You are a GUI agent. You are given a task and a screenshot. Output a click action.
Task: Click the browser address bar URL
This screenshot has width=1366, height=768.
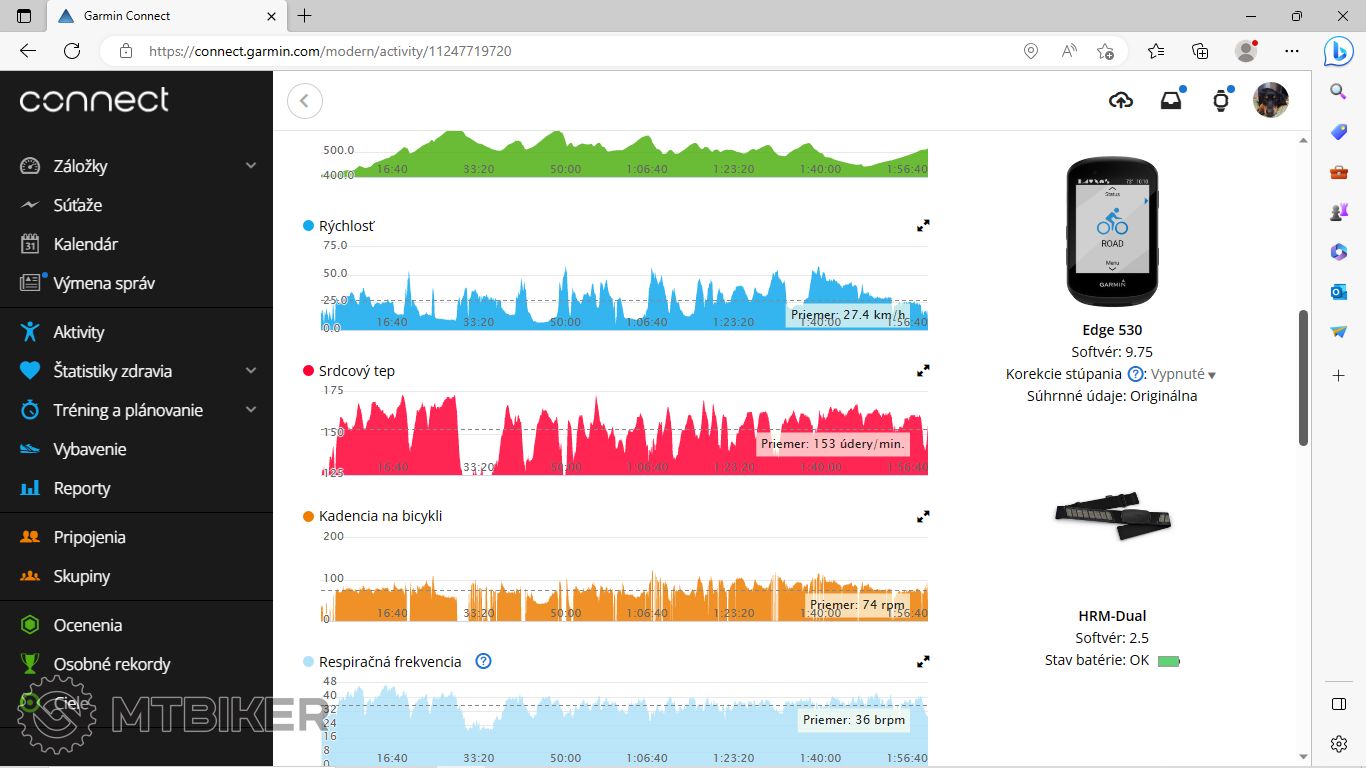[x=330, y=51]
